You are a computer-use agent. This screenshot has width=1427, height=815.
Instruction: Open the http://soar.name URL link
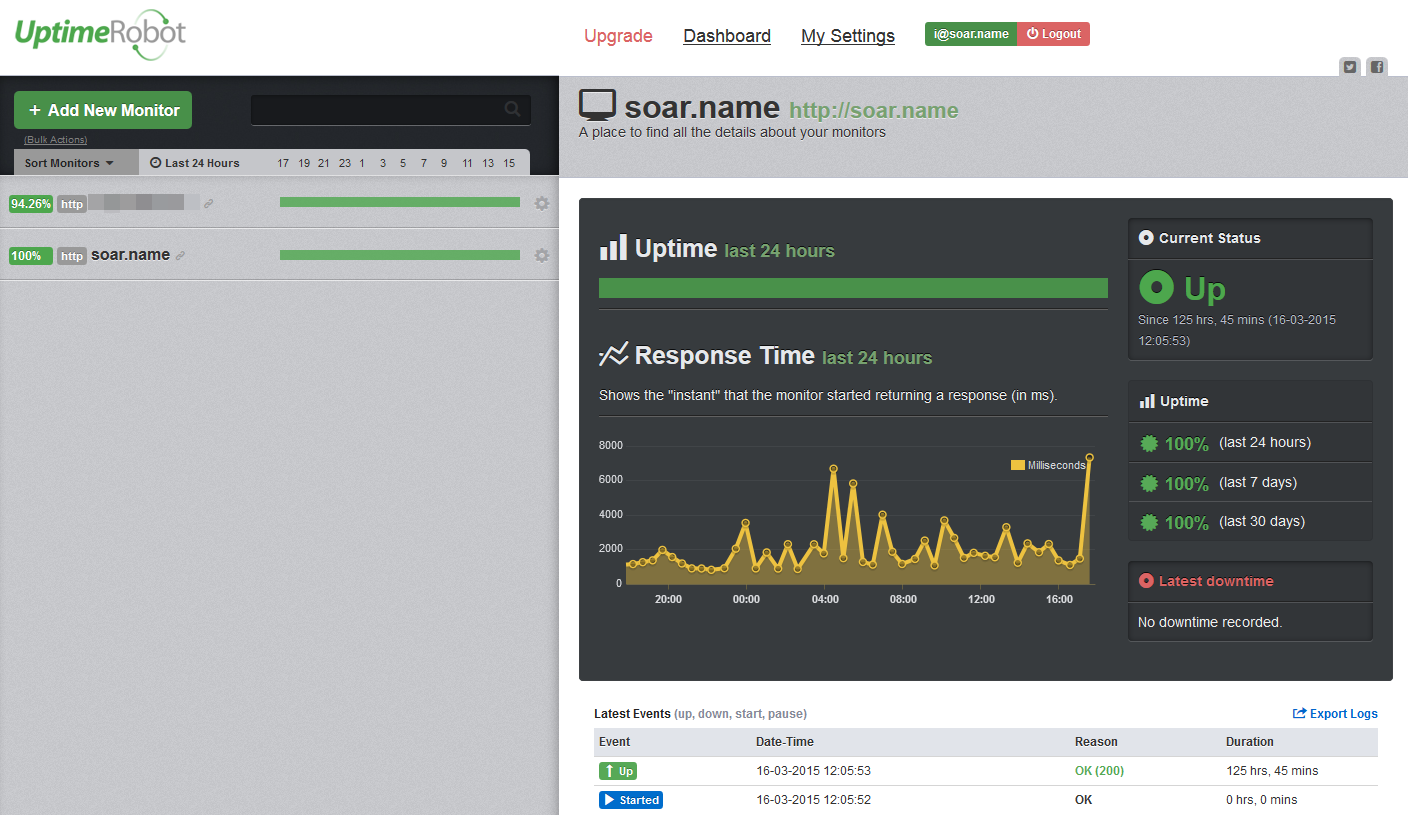[x=873, y=111]
